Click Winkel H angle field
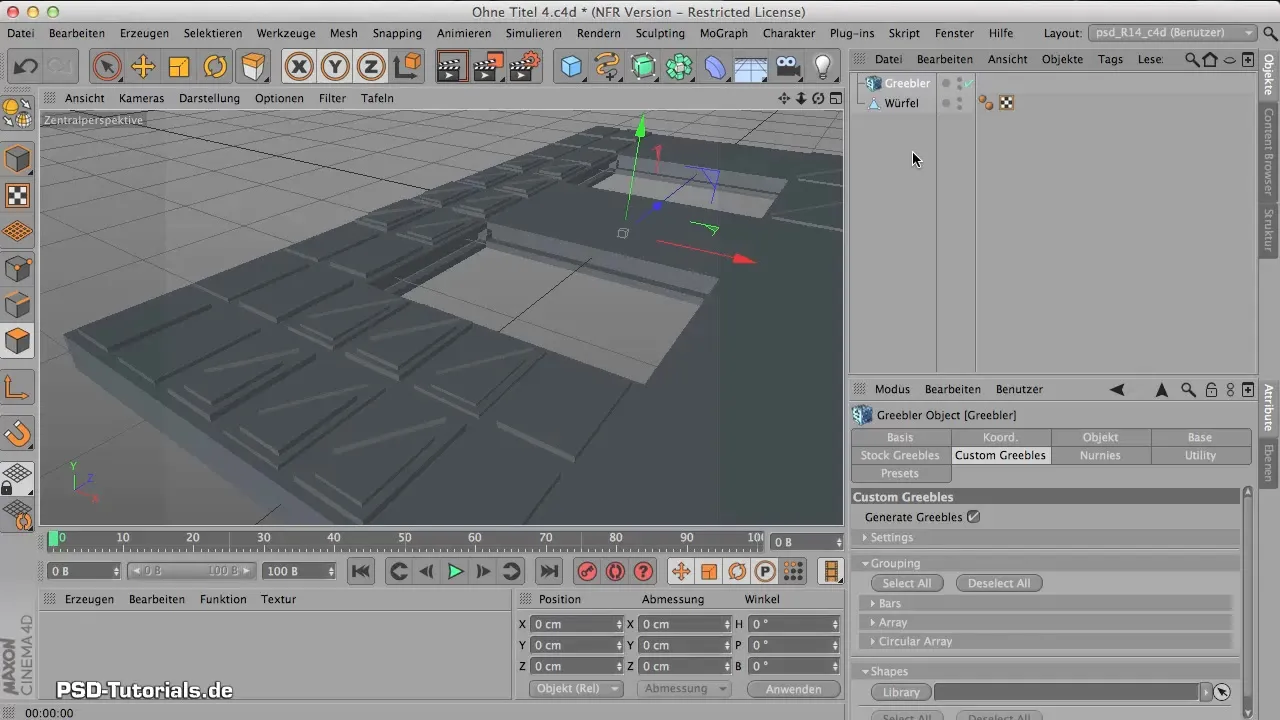The image size is (1280, 720). click(793, 623)
